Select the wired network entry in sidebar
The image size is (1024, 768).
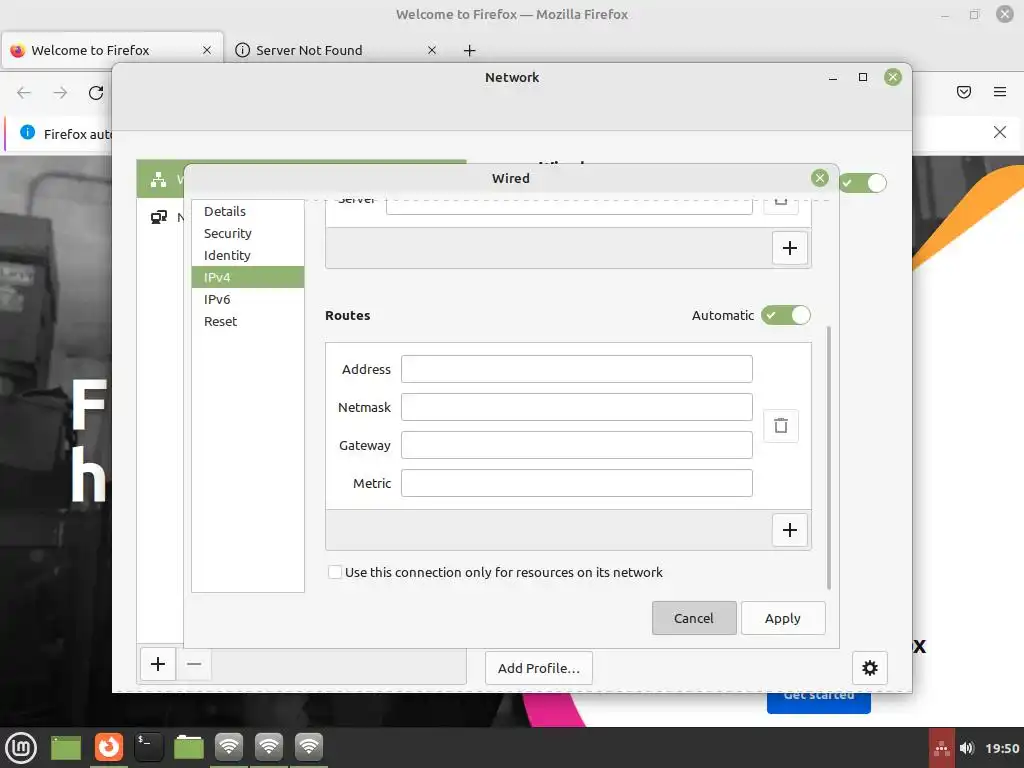161,179
